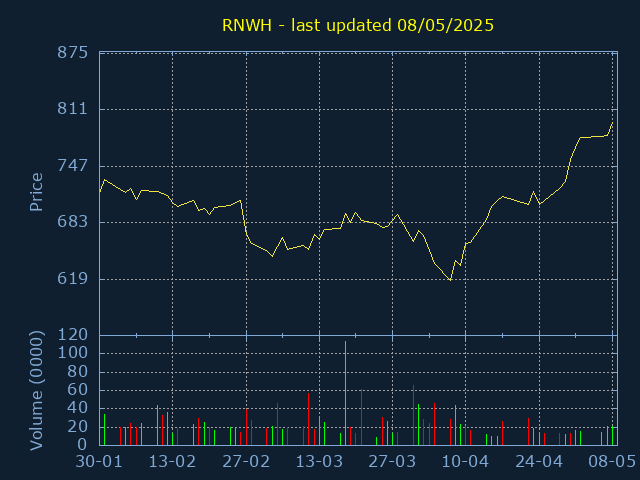This screenshot has height=480, width=640.
Task: Click the tallest green volume bar
Action: click(345, 393)
